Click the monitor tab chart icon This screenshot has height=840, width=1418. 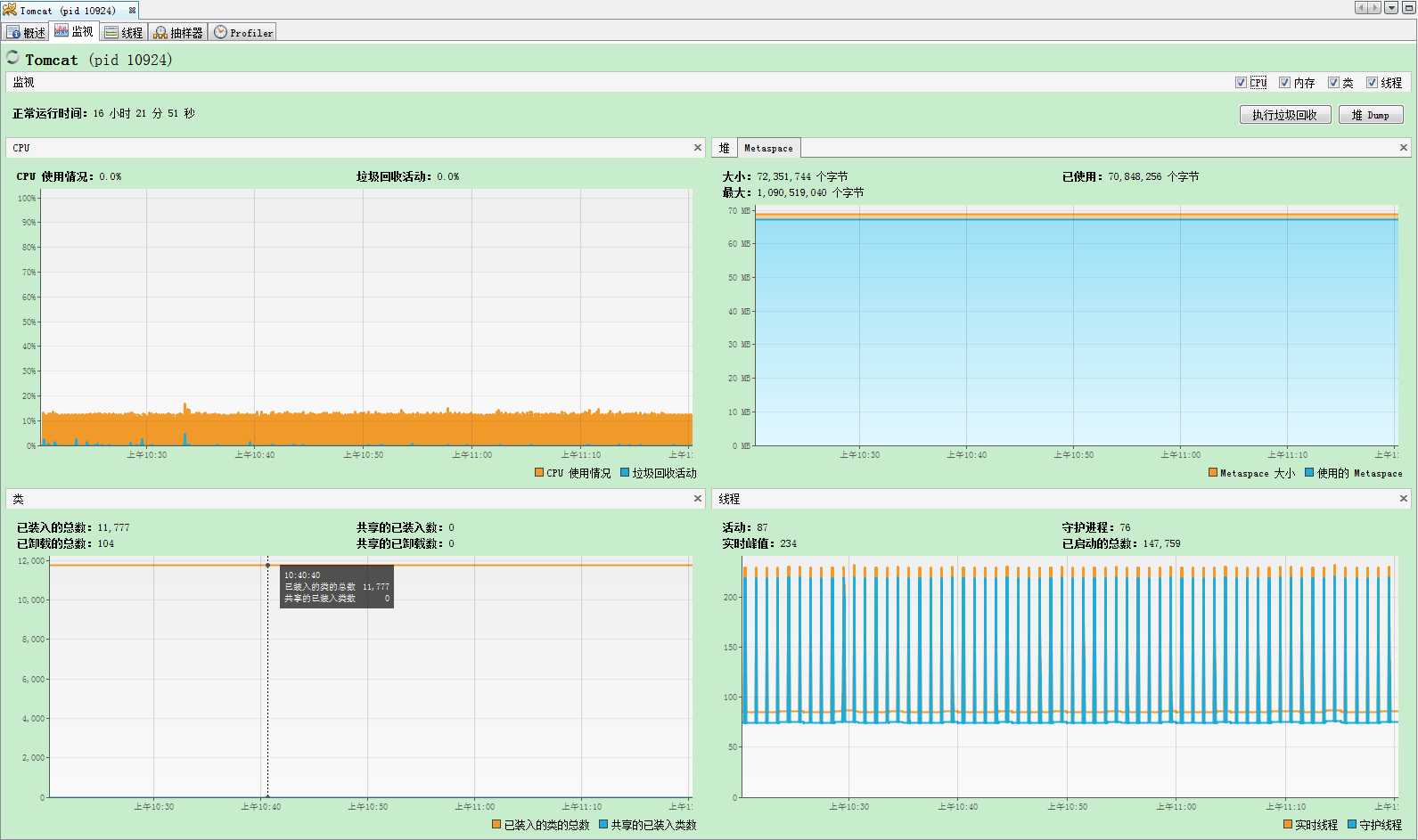tap(61, 31)
